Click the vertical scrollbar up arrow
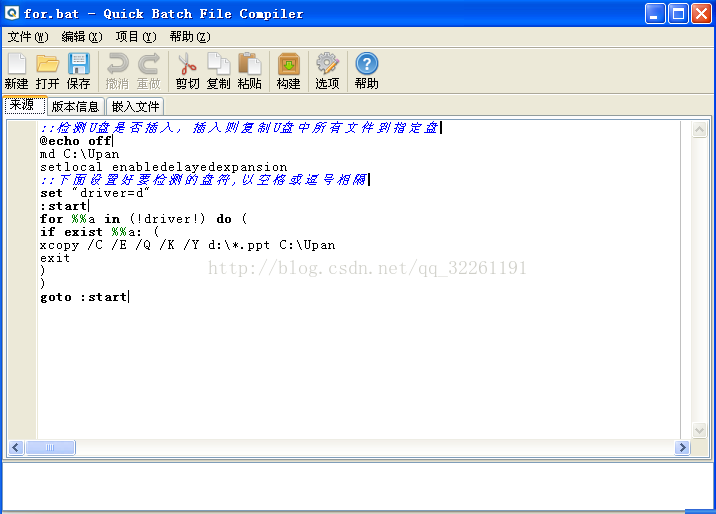Image resolution: width=716 pixels, height=514 pixels. (x=700, y=130)
